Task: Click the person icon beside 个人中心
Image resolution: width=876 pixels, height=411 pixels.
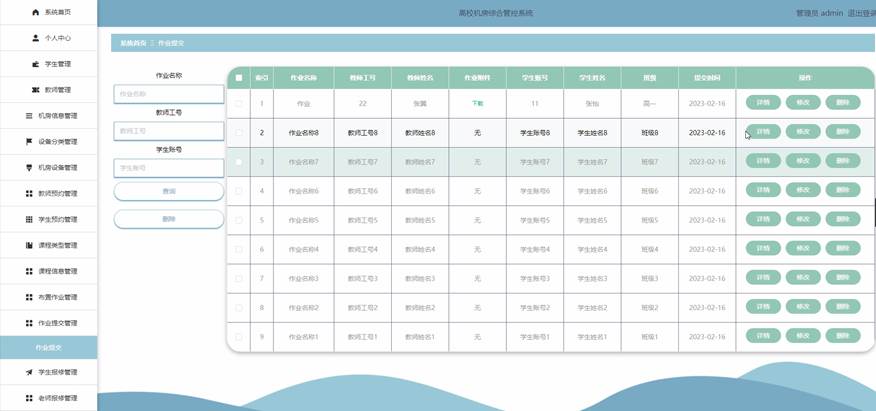Action: pyautogui.click(x=36, y=38)
